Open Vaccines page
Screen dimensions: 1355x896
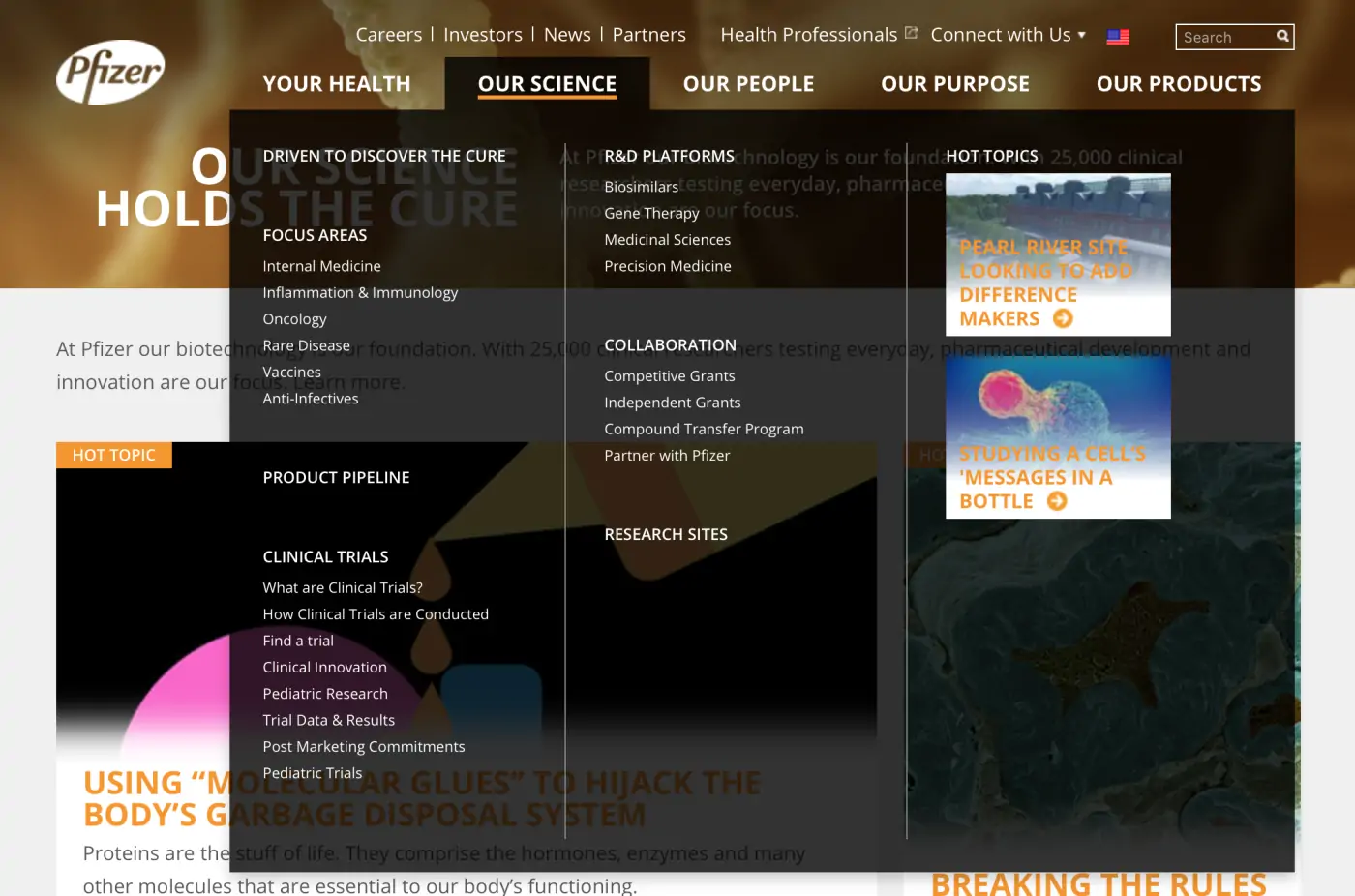coord(291,372)
